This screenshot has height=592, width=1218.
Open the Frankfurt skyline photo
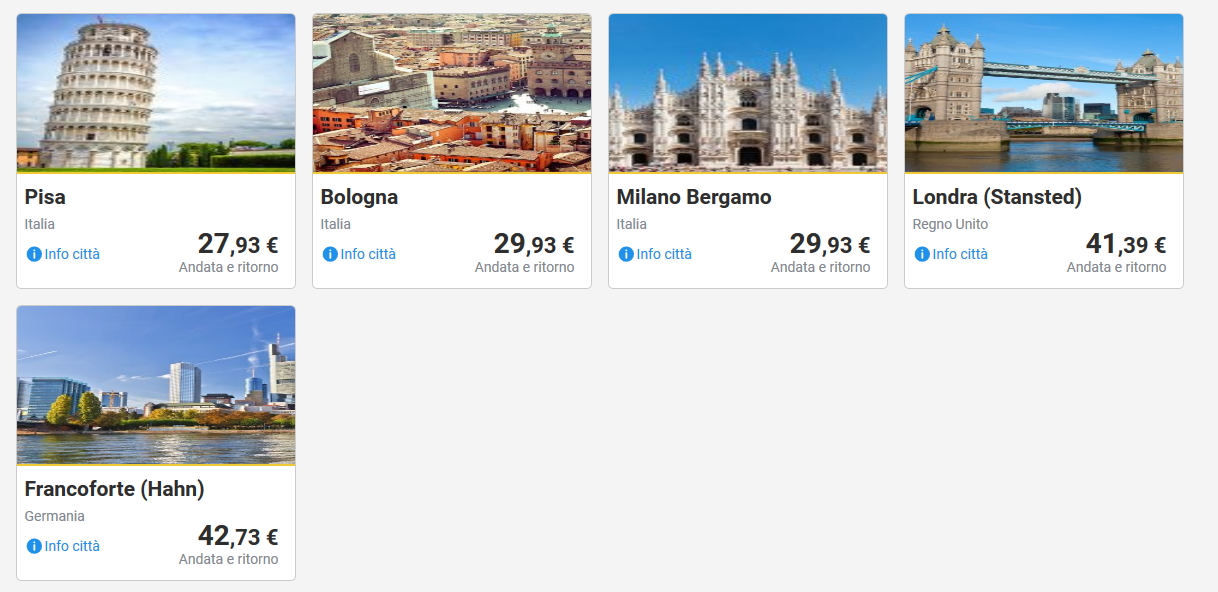tap(156, 384)
